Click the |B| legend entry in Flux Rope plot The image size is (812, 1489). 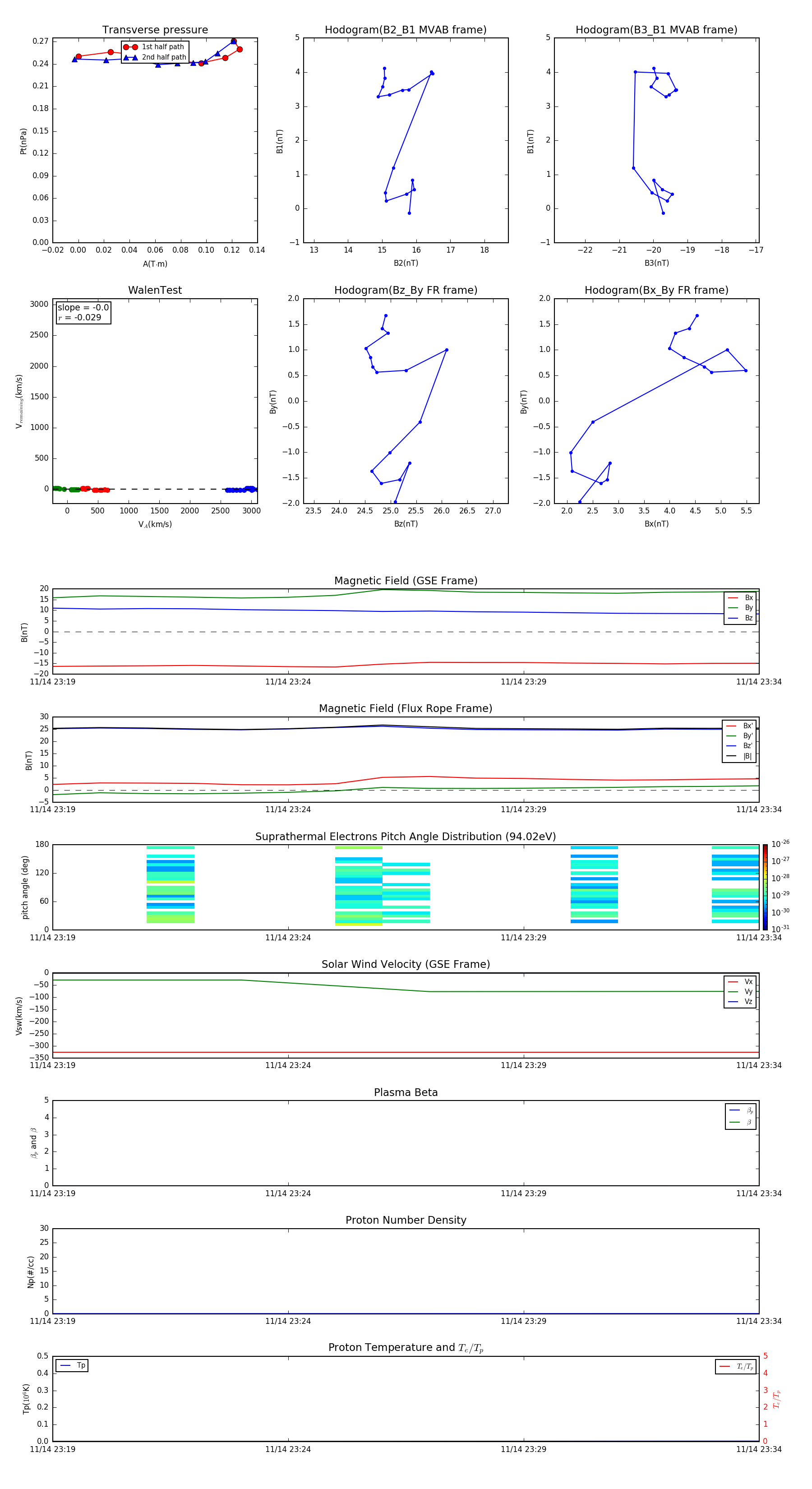[x=740, y=756]
